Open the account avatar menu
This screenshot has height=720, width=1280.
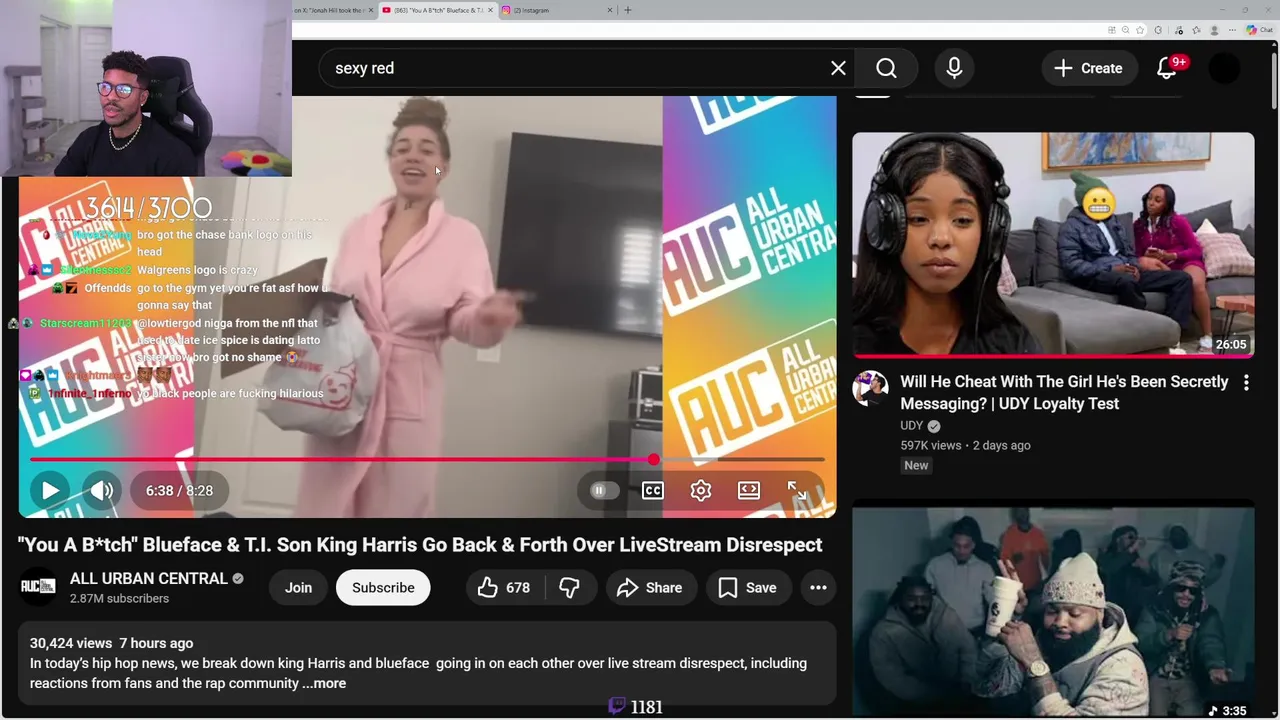(1225, 68)
